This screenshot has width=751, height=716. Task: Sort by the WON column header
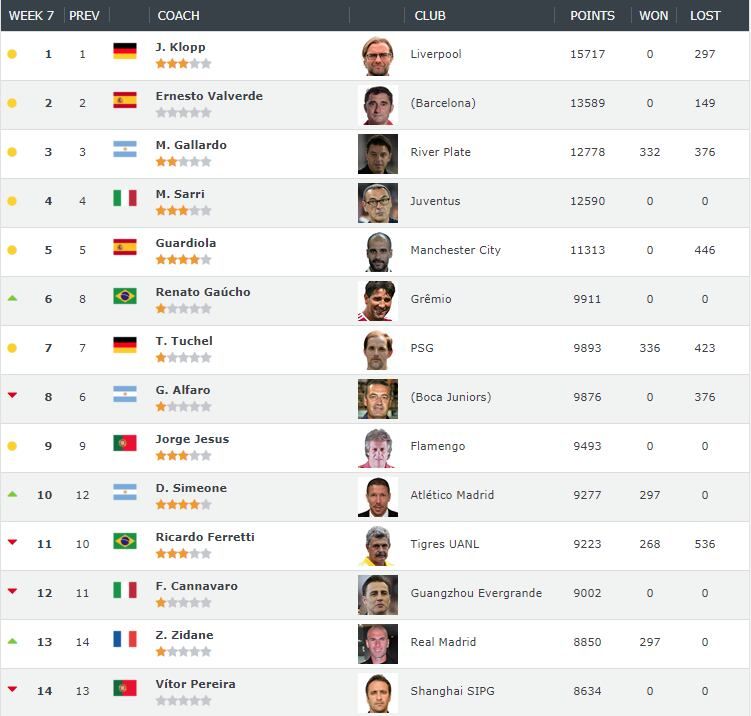pyautogui.click(x=654, y=16)
